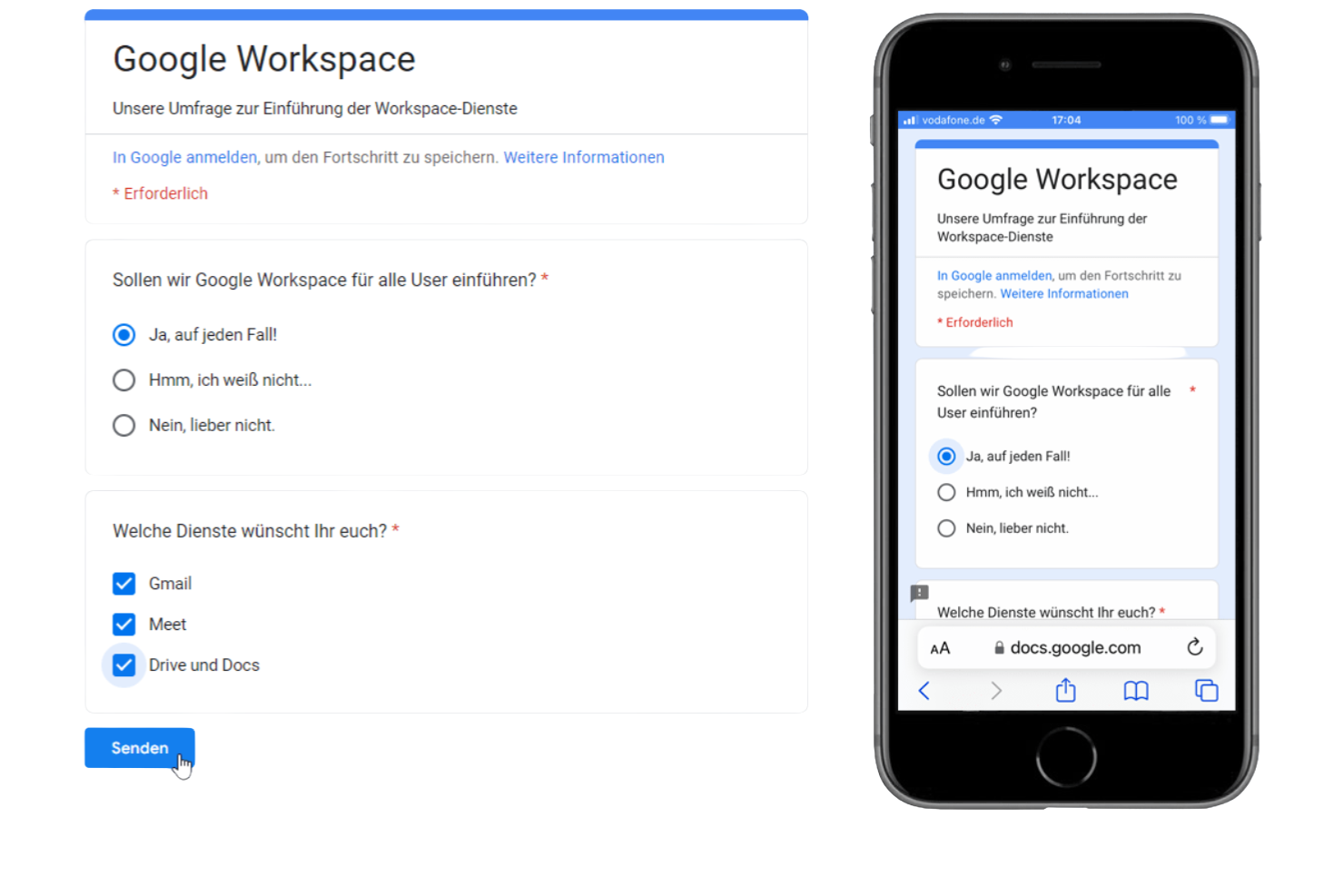1344x896 pixels.
Task: Click the padlock icon beside docs.google.com
Action: tap(999, 647)
